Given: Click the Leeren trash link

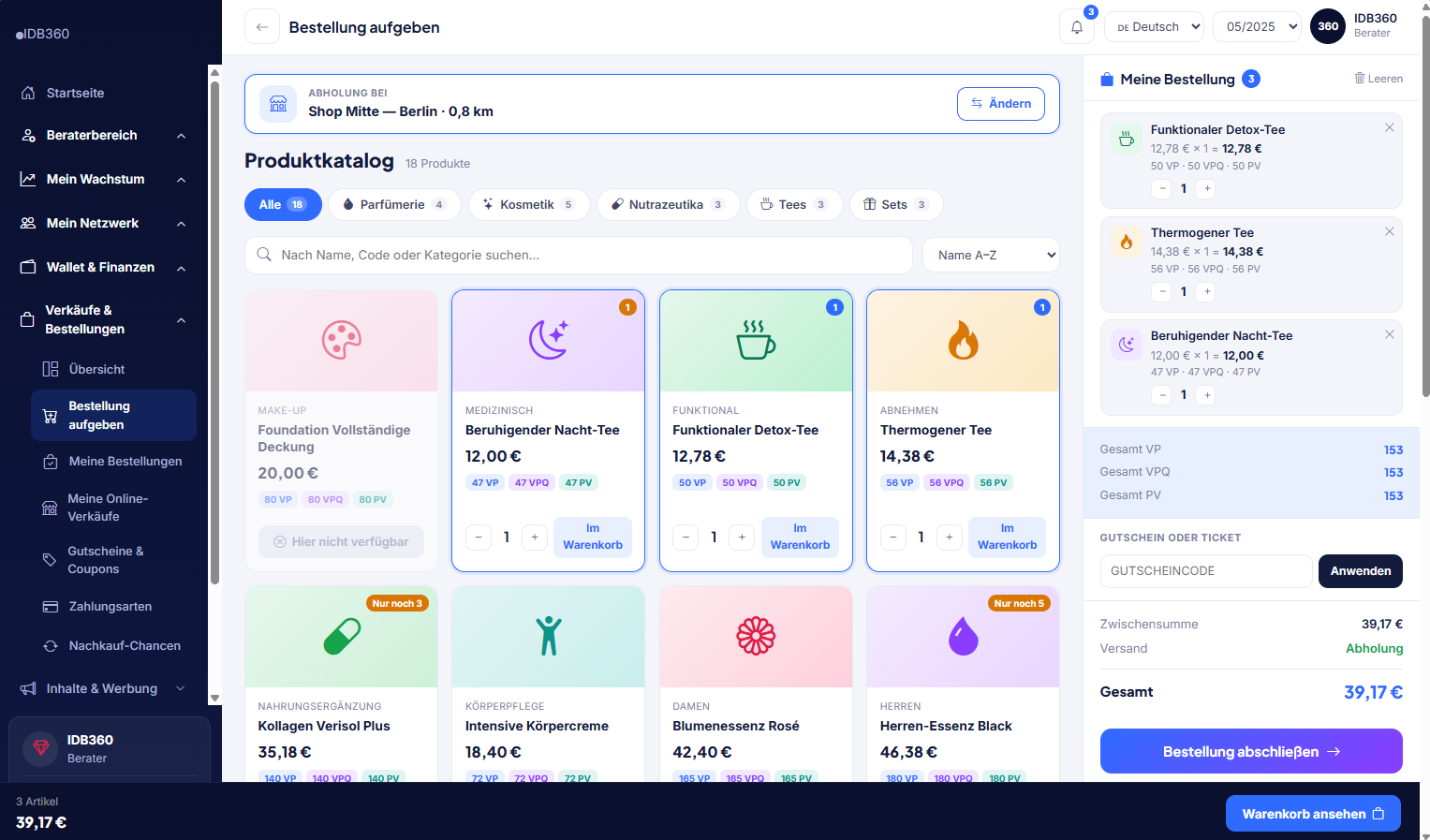Looking at the screenshot, I should click(1378, 79).
